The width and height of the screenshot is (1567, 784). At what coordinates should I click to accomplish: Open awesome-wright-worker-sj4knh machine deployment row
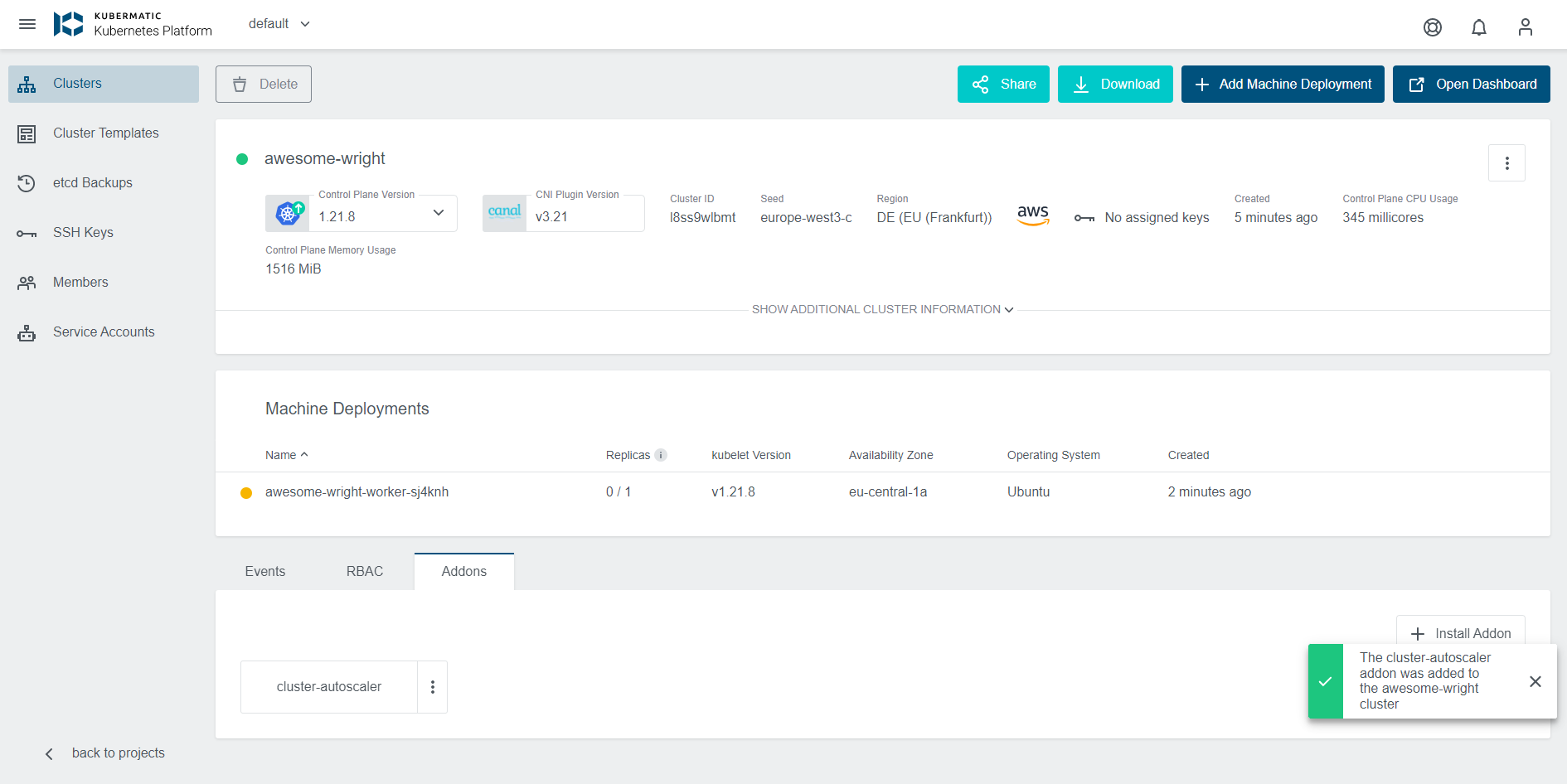tap(357, 492)
